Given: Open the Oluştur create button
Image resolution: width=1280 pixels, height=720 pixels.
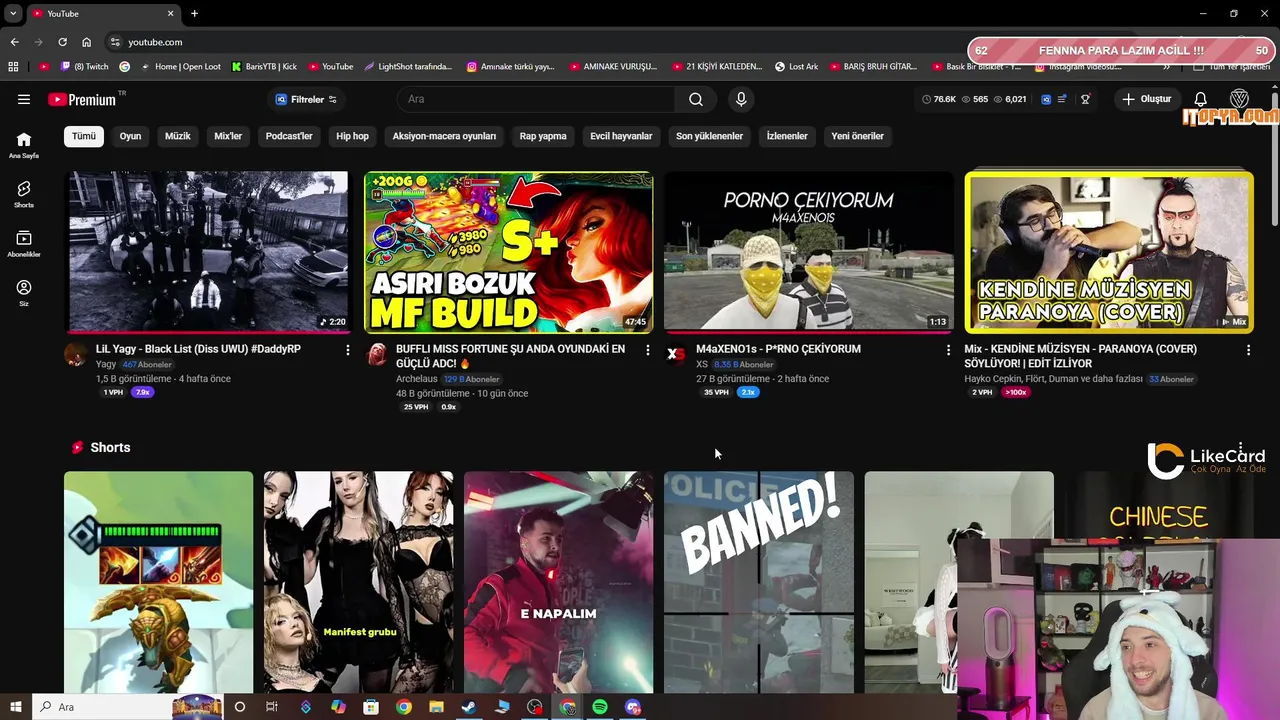Looking at the screenshot, I should 1146,99.
